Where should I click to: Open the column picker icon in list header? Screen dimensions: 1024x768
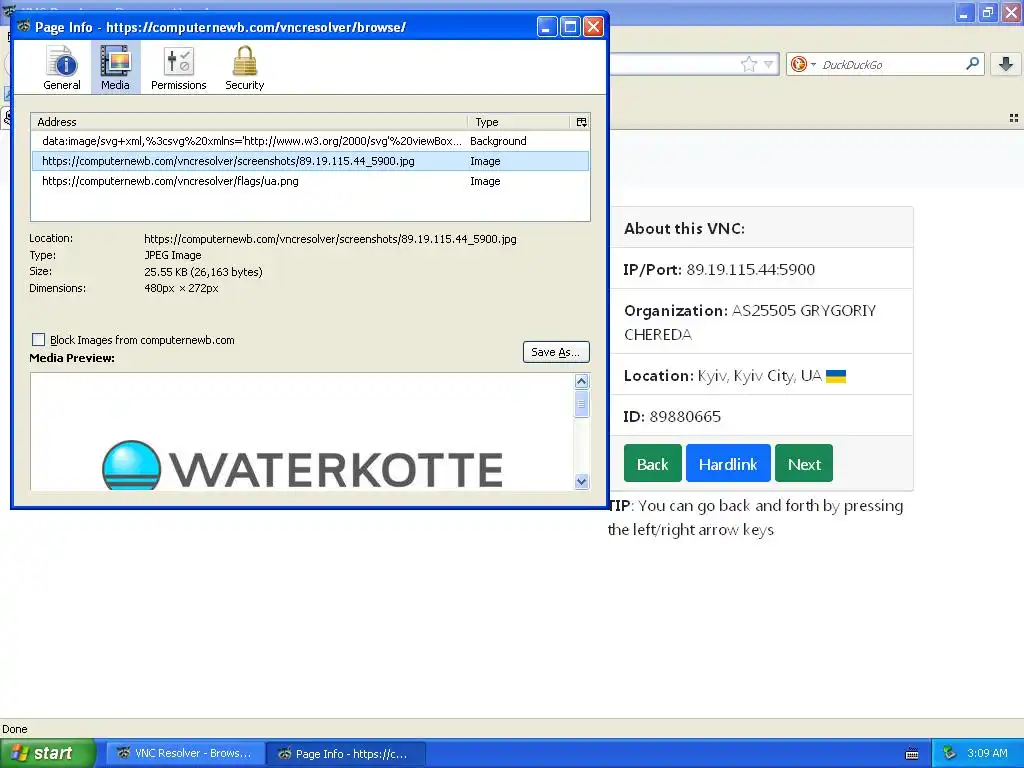click(581, 122)
